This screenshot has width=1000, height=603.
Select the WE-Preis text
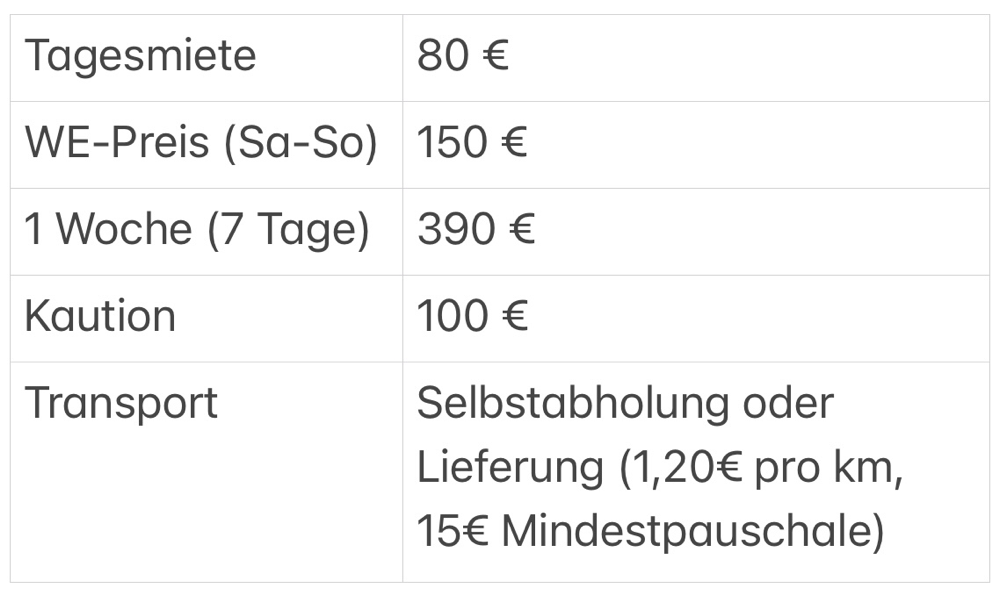pyautogui.click(x=117, y=142)
